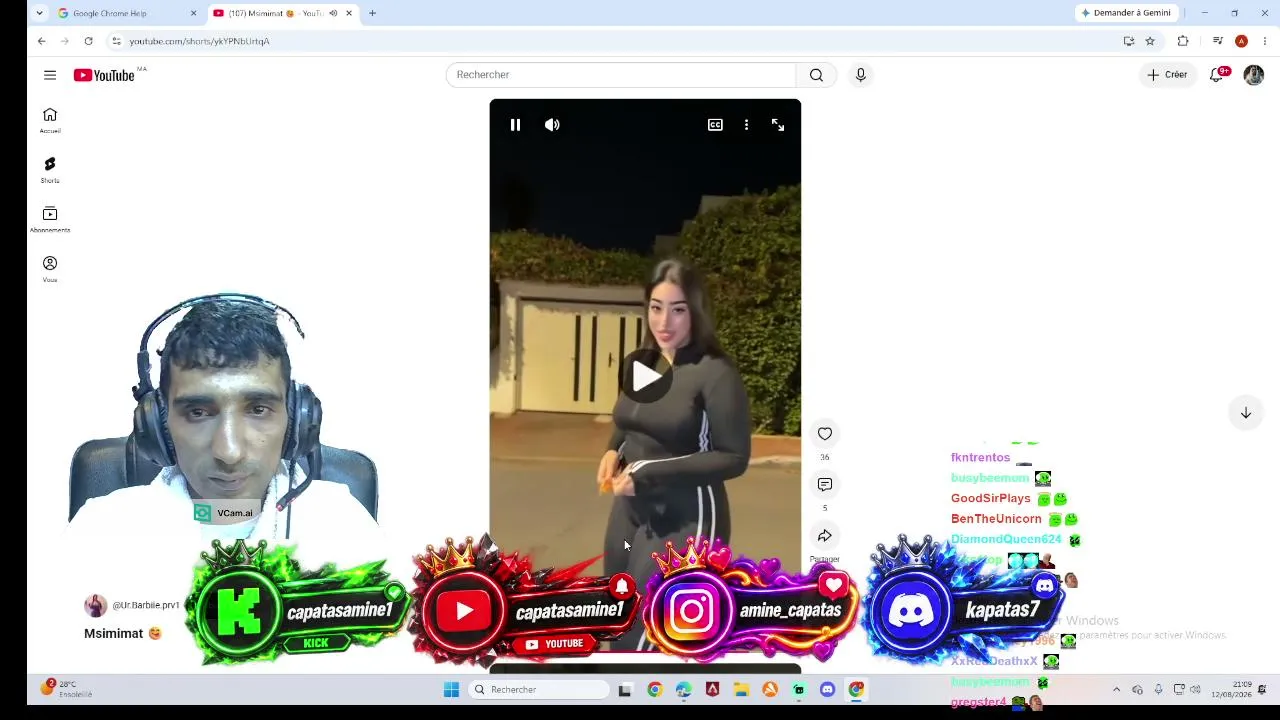Screen dimensions: 1280x720
Task: Click the address bar URL
Action: pyautogui.click(x=199, y=41)
